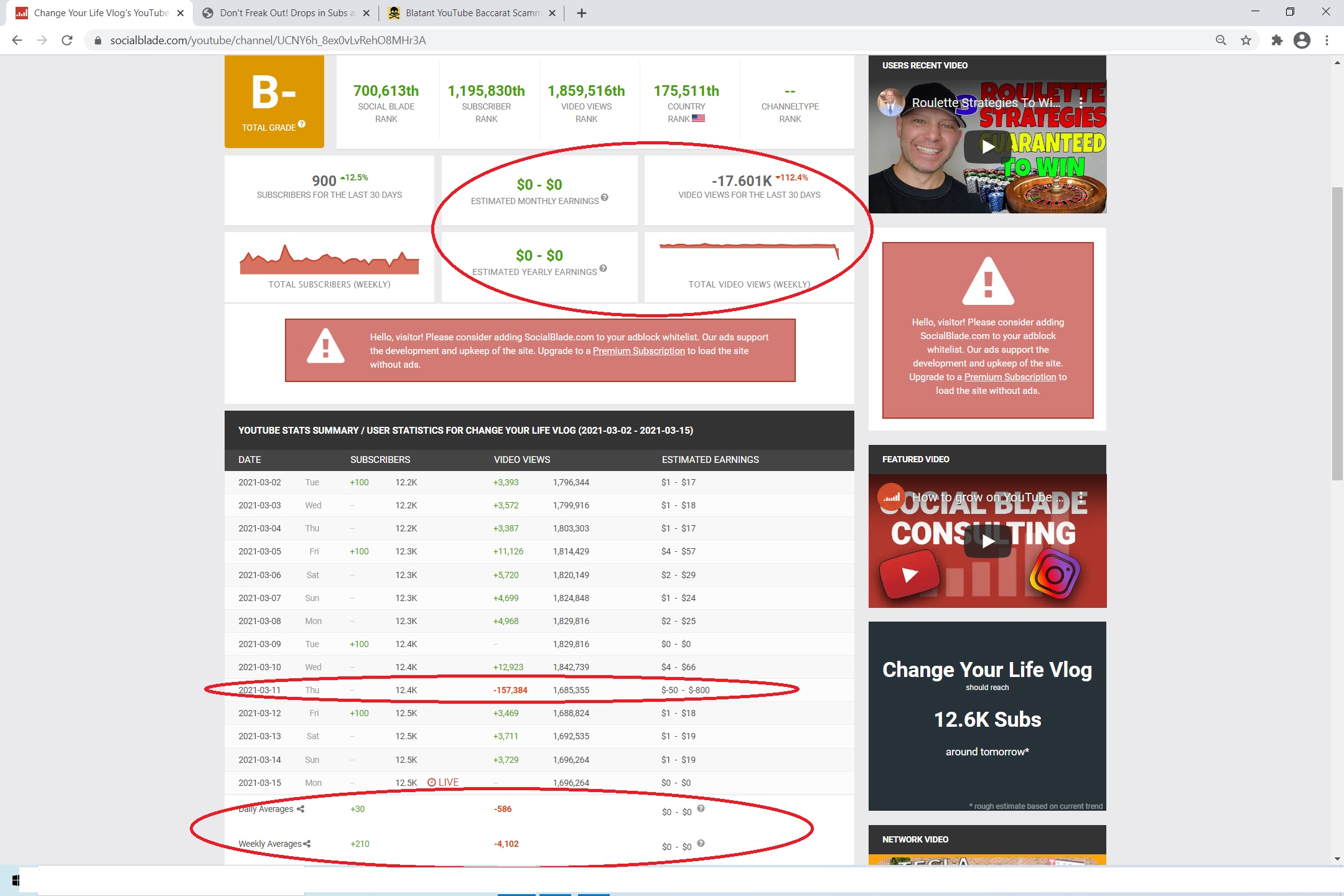
Task: Click the 1,859,516th video views rank
Action: pos(586,91)
